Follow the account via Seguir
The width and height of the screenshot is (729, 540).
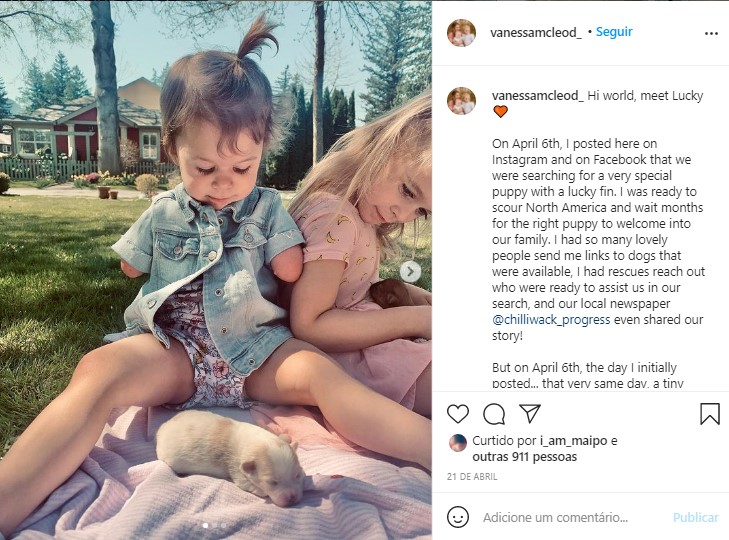click(614, 32)
